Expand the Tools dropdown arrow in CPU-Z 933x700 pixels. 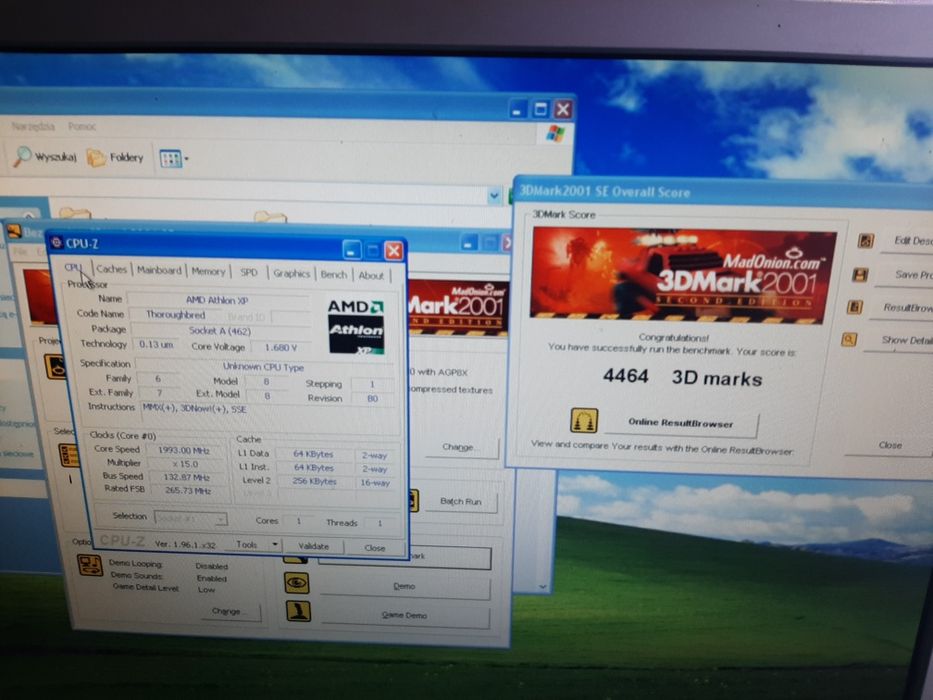[x=274, y=545]
